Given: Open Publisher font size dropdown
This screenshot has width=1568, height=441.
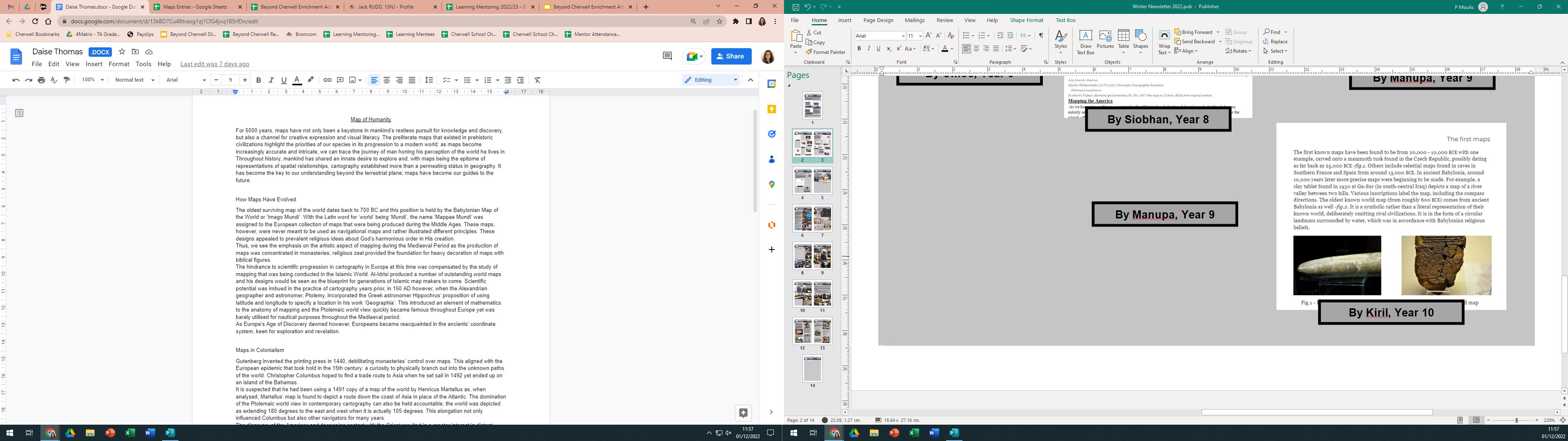Looking at the screenshot, I should tap(920, 36).
